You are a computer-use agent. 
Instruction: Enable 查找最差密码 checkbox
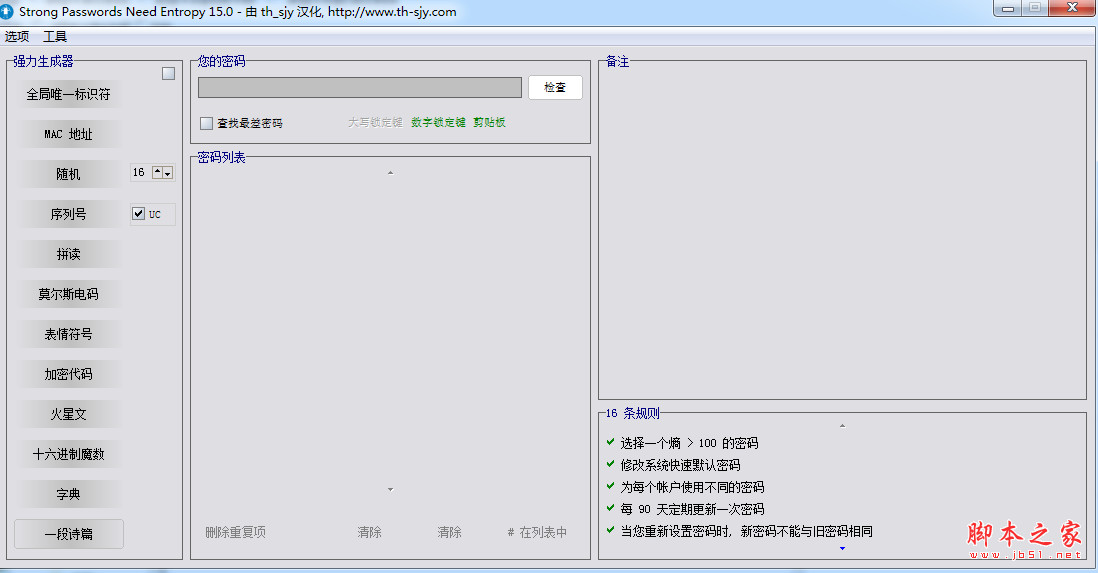[207, 123]
